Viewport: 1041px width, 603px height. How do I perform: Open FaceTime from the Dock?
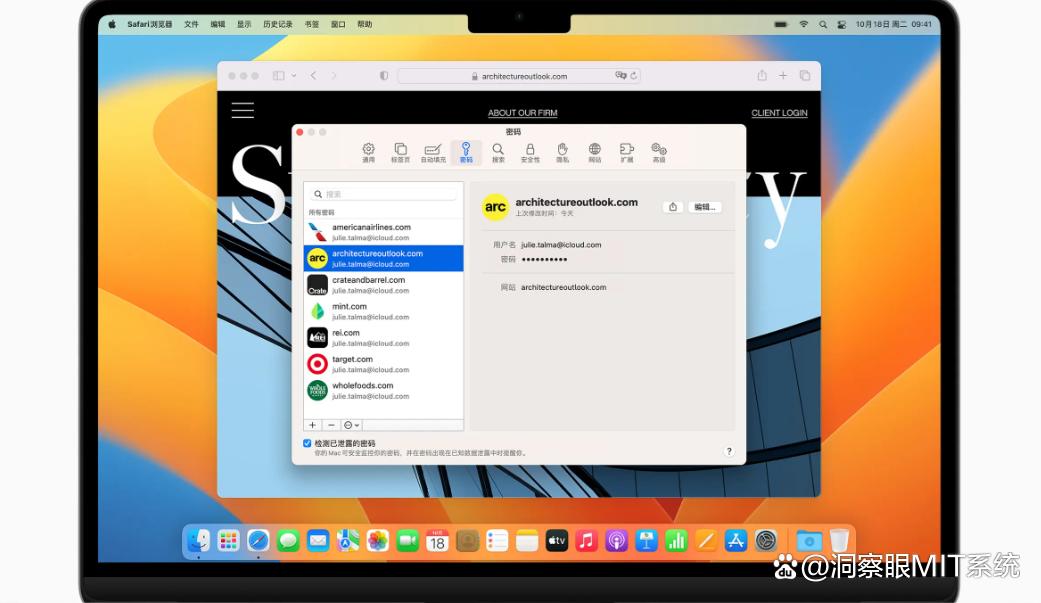tap(408, 541)
